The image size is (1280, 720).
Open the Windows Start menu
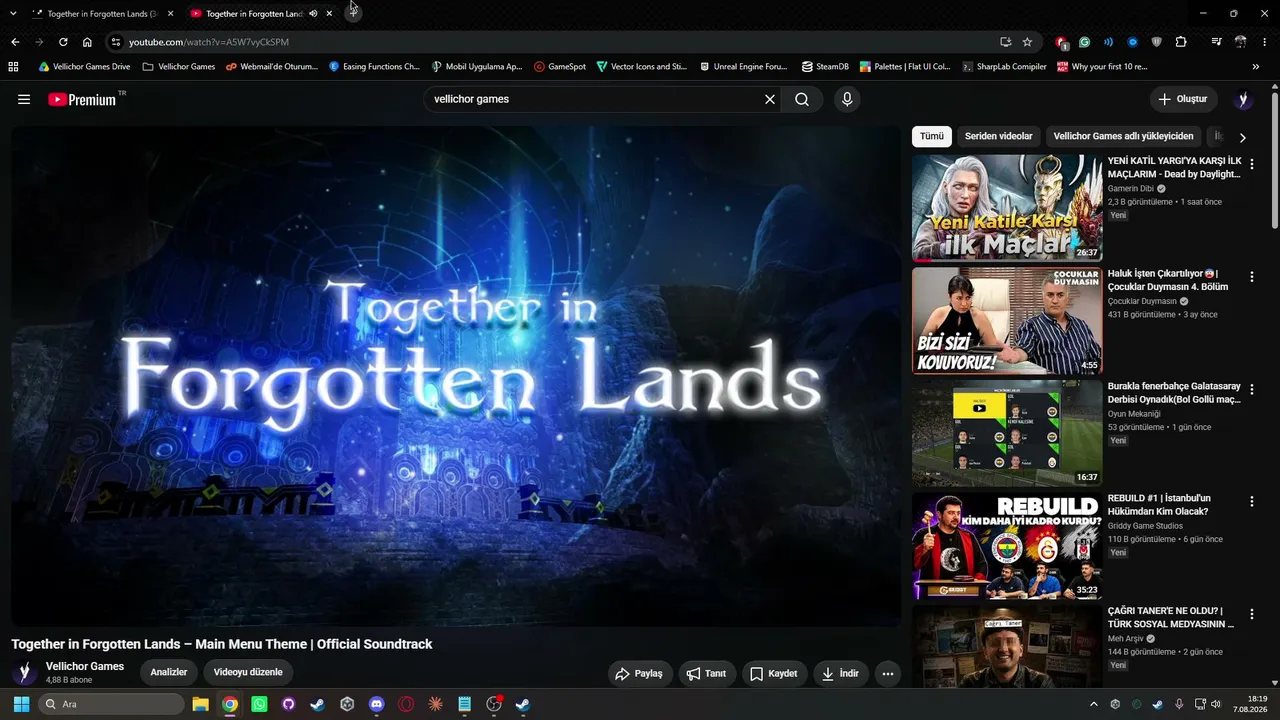21,704
